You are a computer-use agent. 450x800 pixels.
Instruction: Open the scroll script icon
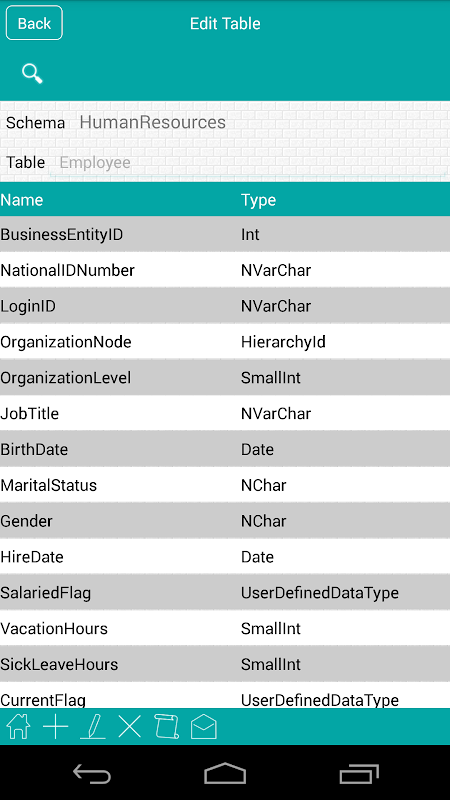pyautogui.click(x=167, y=726)
